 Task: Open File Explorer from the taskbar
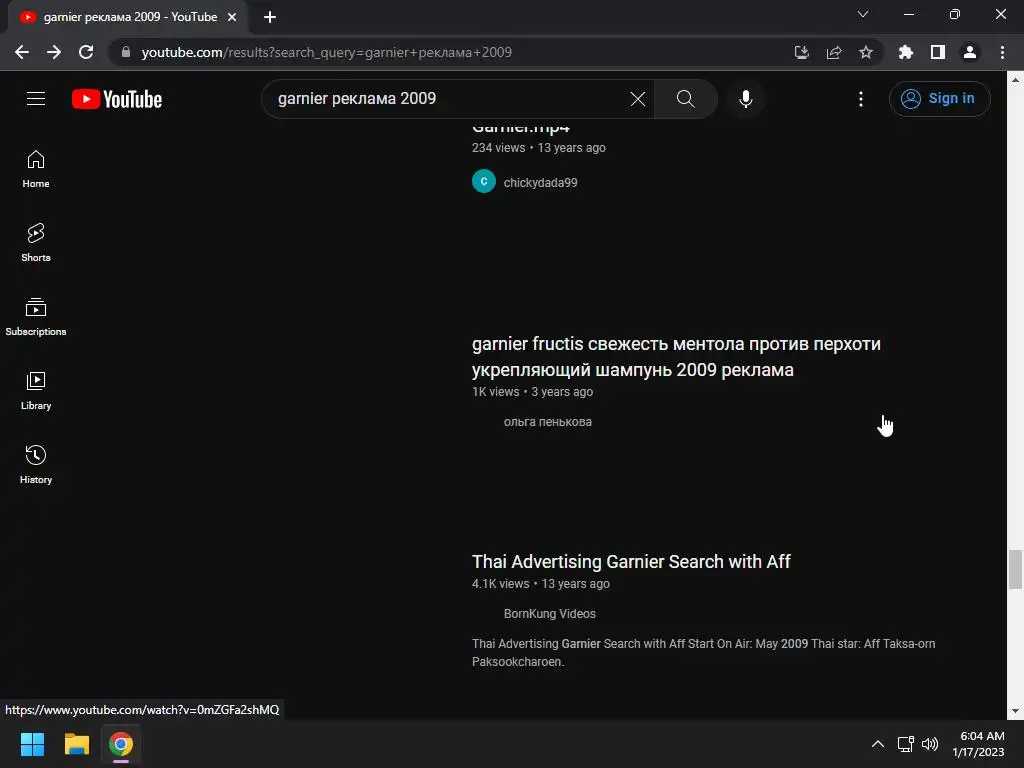point(76,744)
